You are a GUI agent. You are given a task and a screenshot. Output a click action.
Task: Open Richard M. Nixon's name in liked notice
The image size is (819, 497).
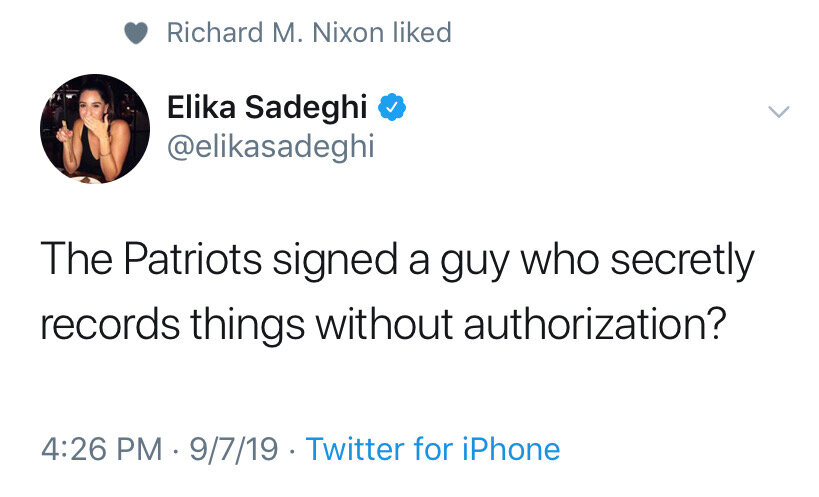pos(275,32)
